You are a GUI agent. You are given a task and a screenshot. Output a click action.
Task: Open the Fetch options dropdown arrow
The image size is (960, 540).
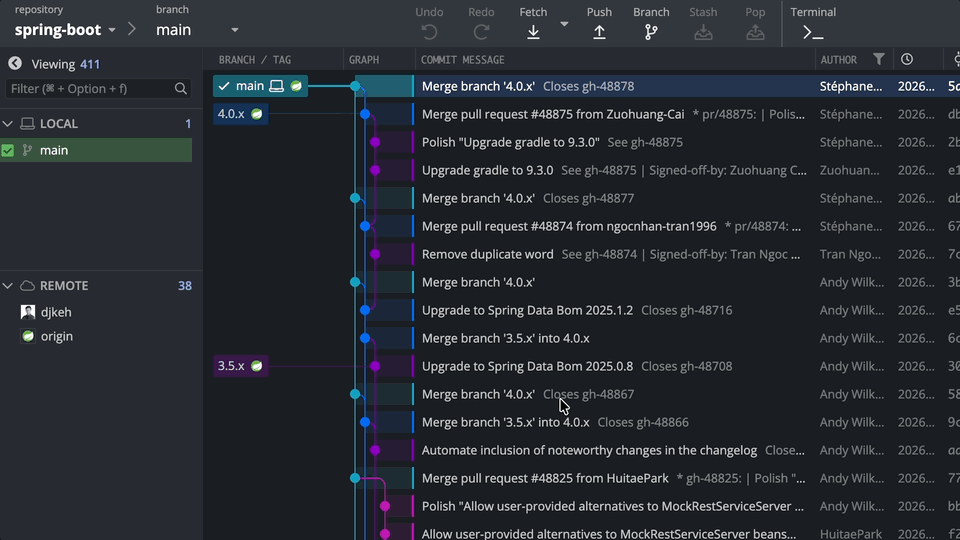point(564,24)
